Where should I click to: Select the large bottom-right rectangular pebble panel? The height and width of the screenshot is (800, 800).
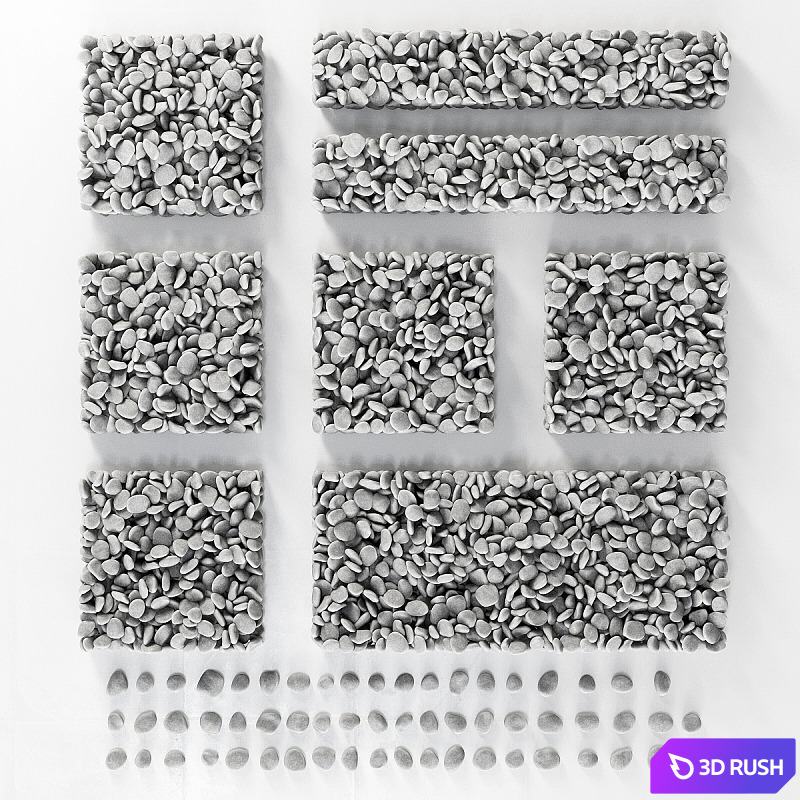[x=521, y=560]
